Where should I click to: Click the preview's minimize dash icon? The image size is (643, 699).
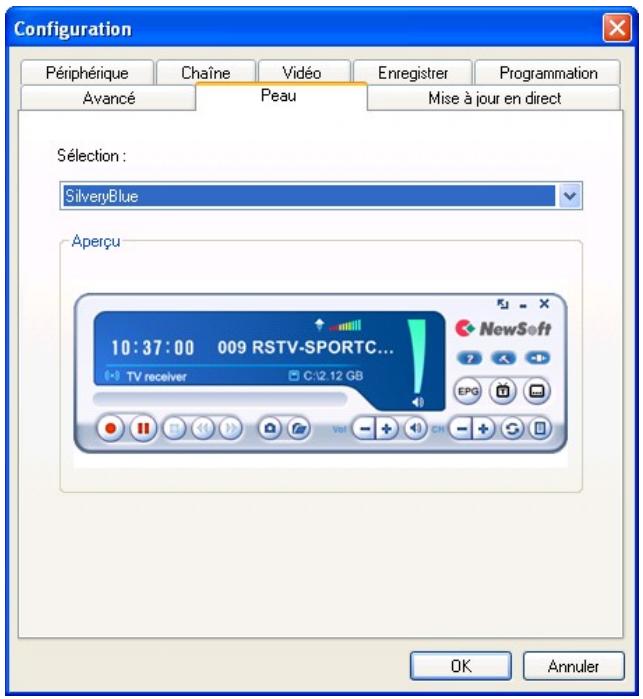[x=523, y=306]
